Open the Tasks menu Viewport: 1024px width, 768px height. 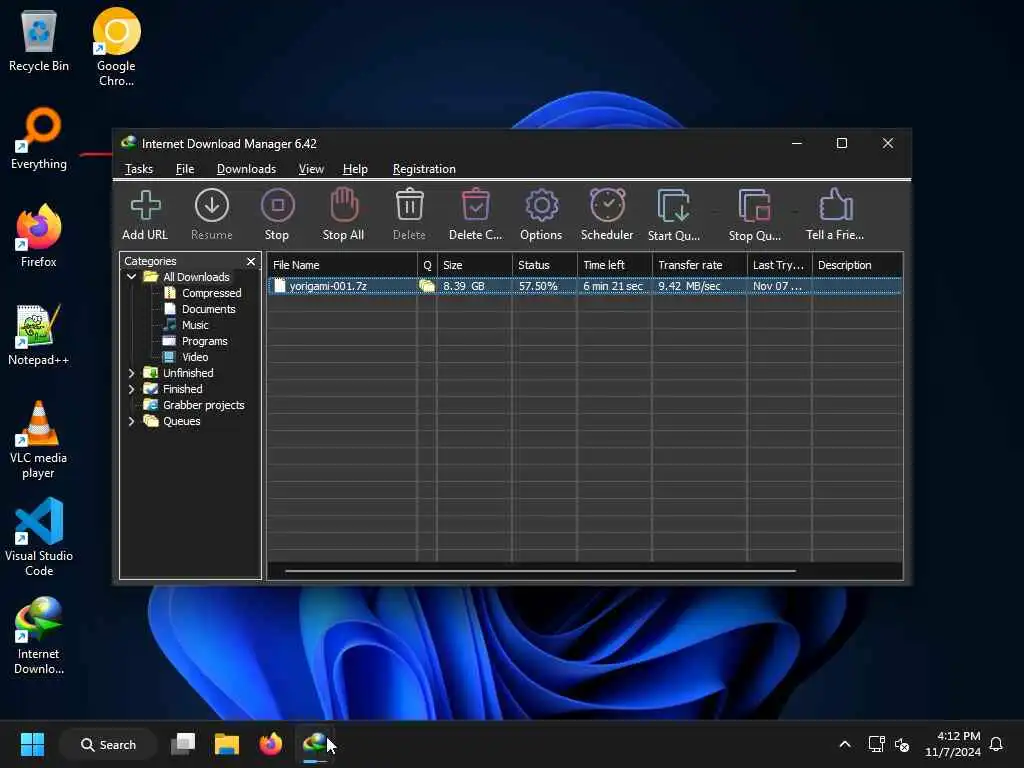(138, 169)
